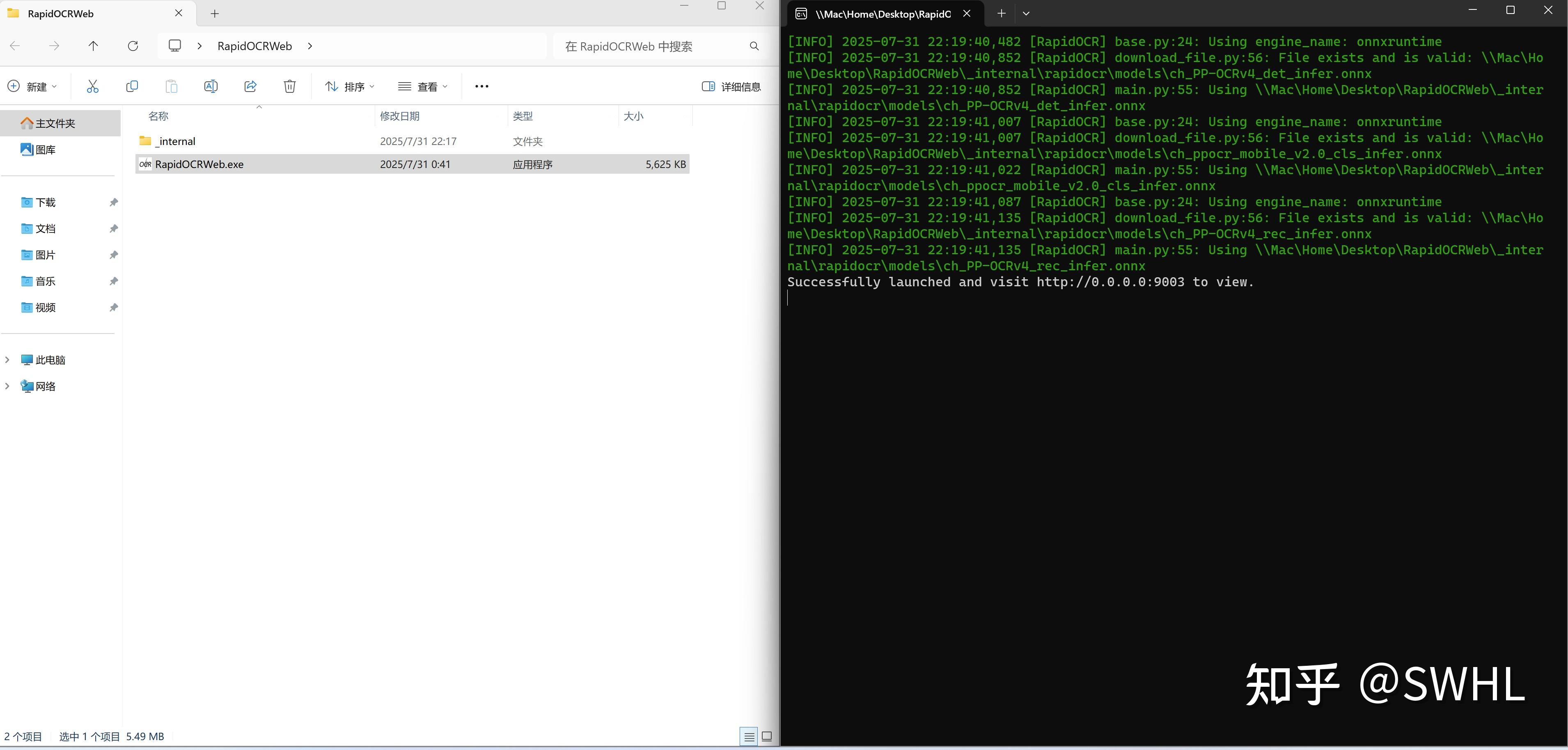This screenshot has height=750, width=1568.
Task: Click the Cut scissors icon
Action: pos(92,87)
